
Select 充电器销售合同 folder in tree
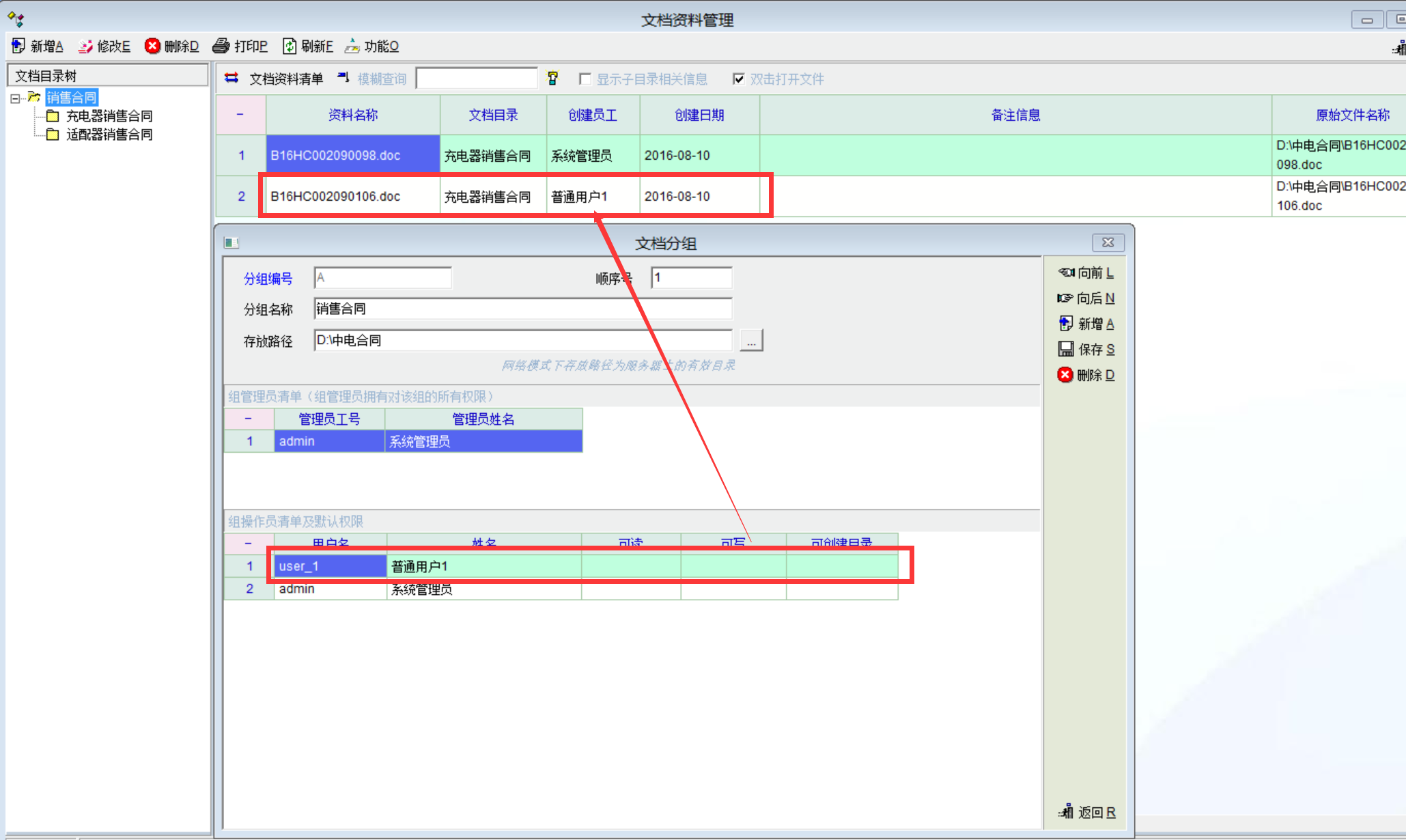(109, 116)
